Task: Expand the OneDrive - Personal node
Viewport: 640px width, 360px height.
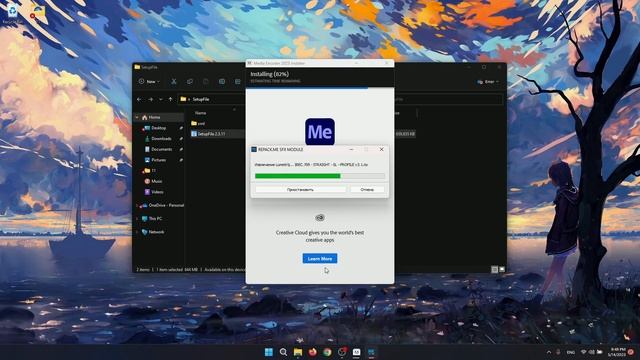Action: 137,205
